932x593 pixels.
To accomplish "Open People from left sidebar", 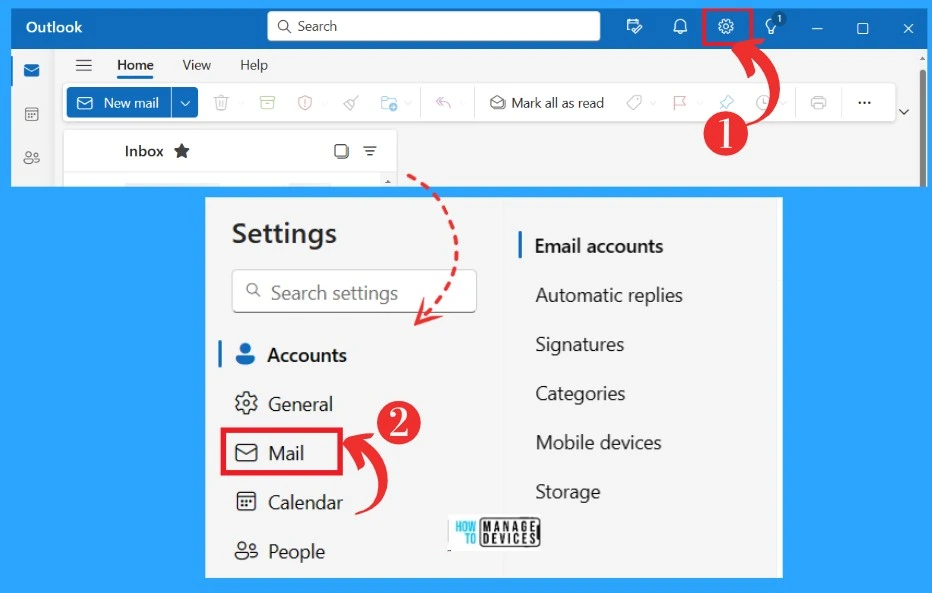I will coord(32,157).
